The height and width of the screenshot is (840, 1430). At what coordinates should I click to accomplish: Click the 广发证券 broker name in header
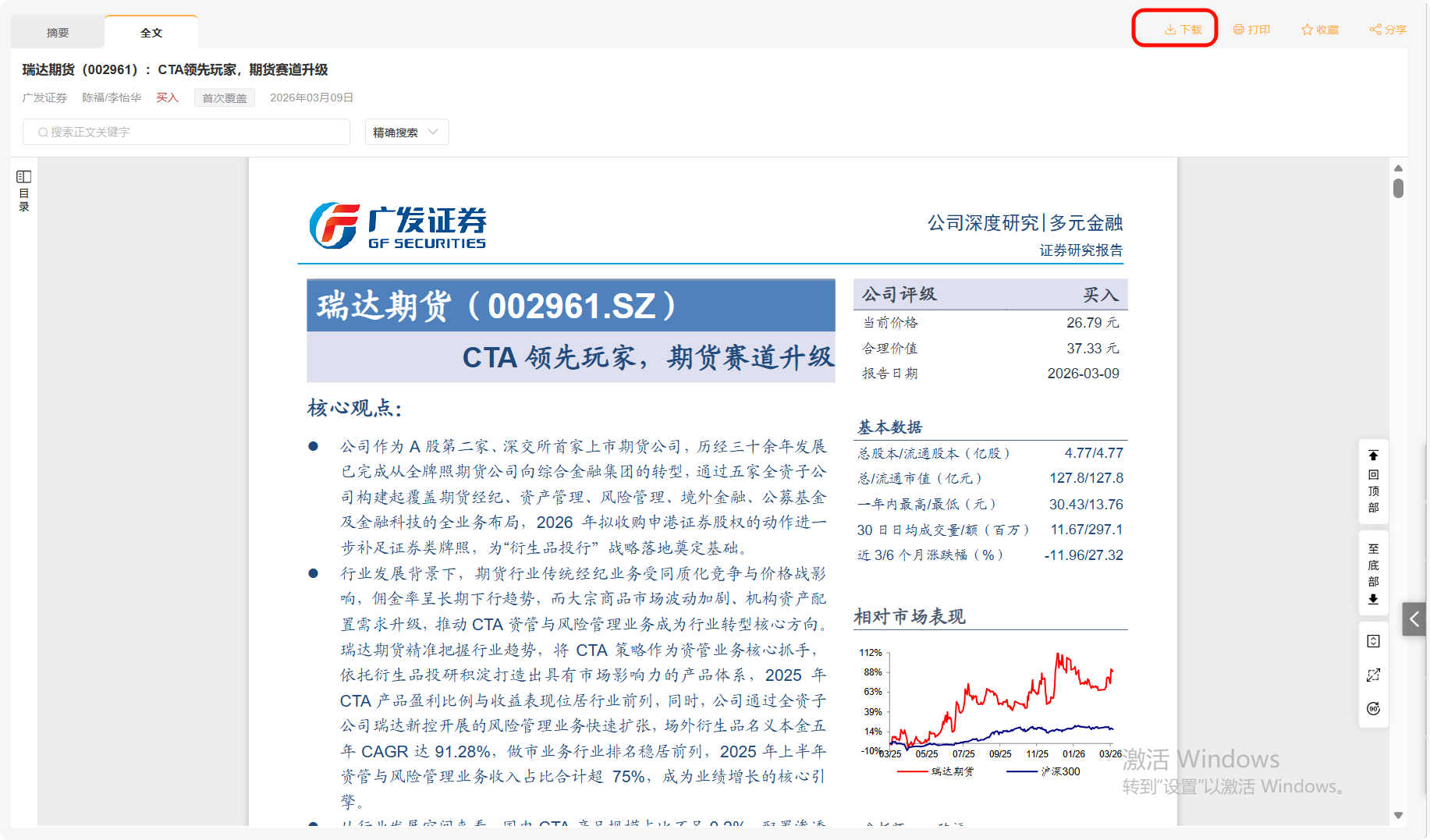(44, 97)
